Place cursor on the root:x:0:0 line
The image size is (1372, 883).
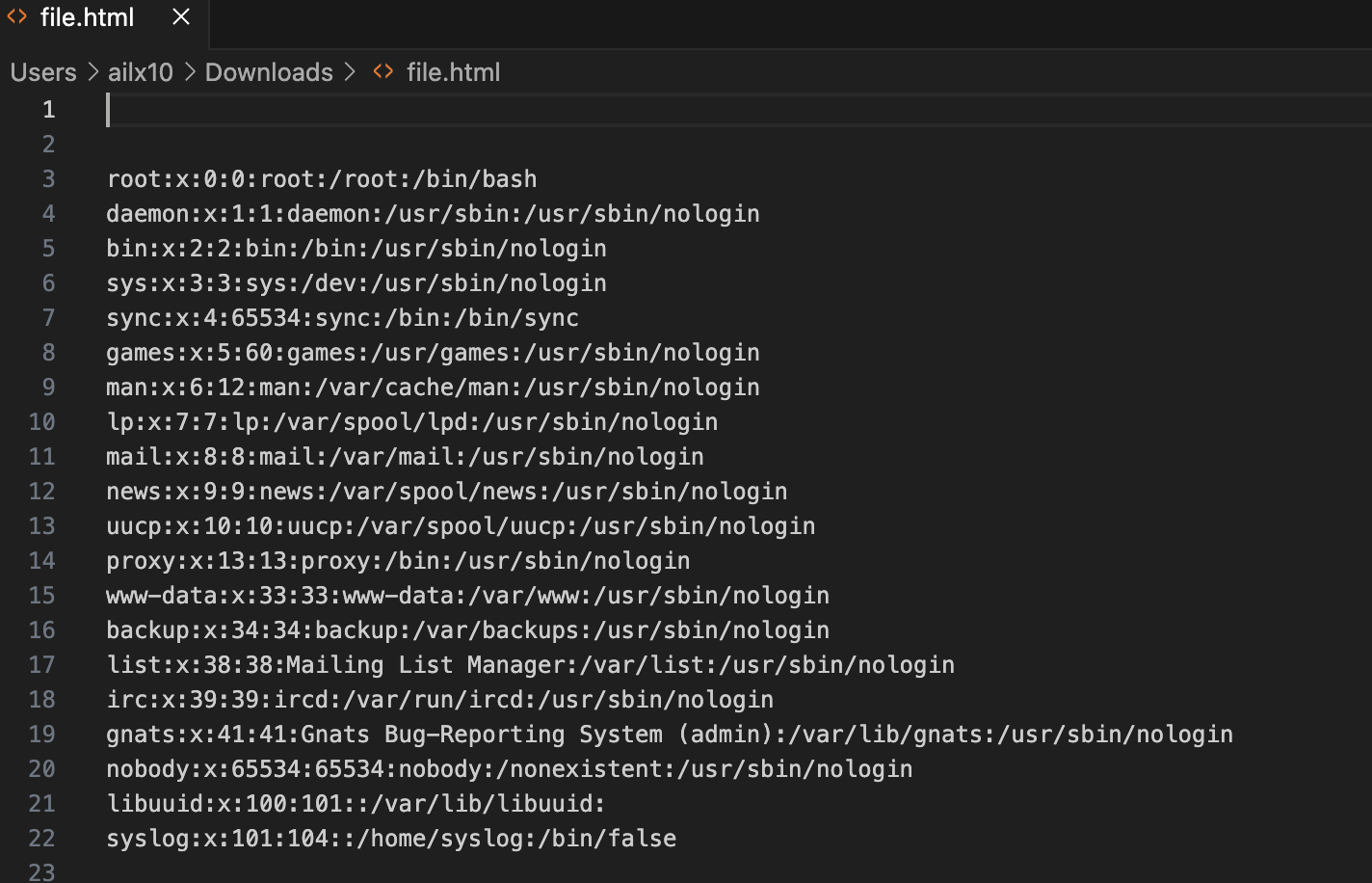[322, 179]
